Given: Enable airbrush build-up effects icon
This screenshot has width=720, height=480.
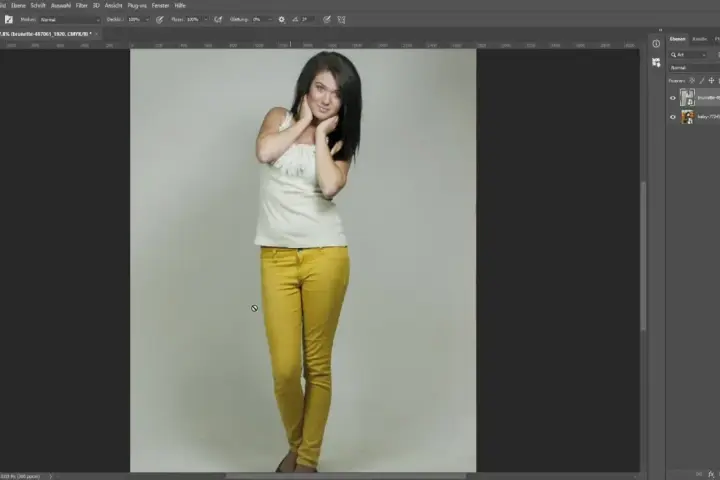Looking at the screenshot, I should [x=218, y=20].
